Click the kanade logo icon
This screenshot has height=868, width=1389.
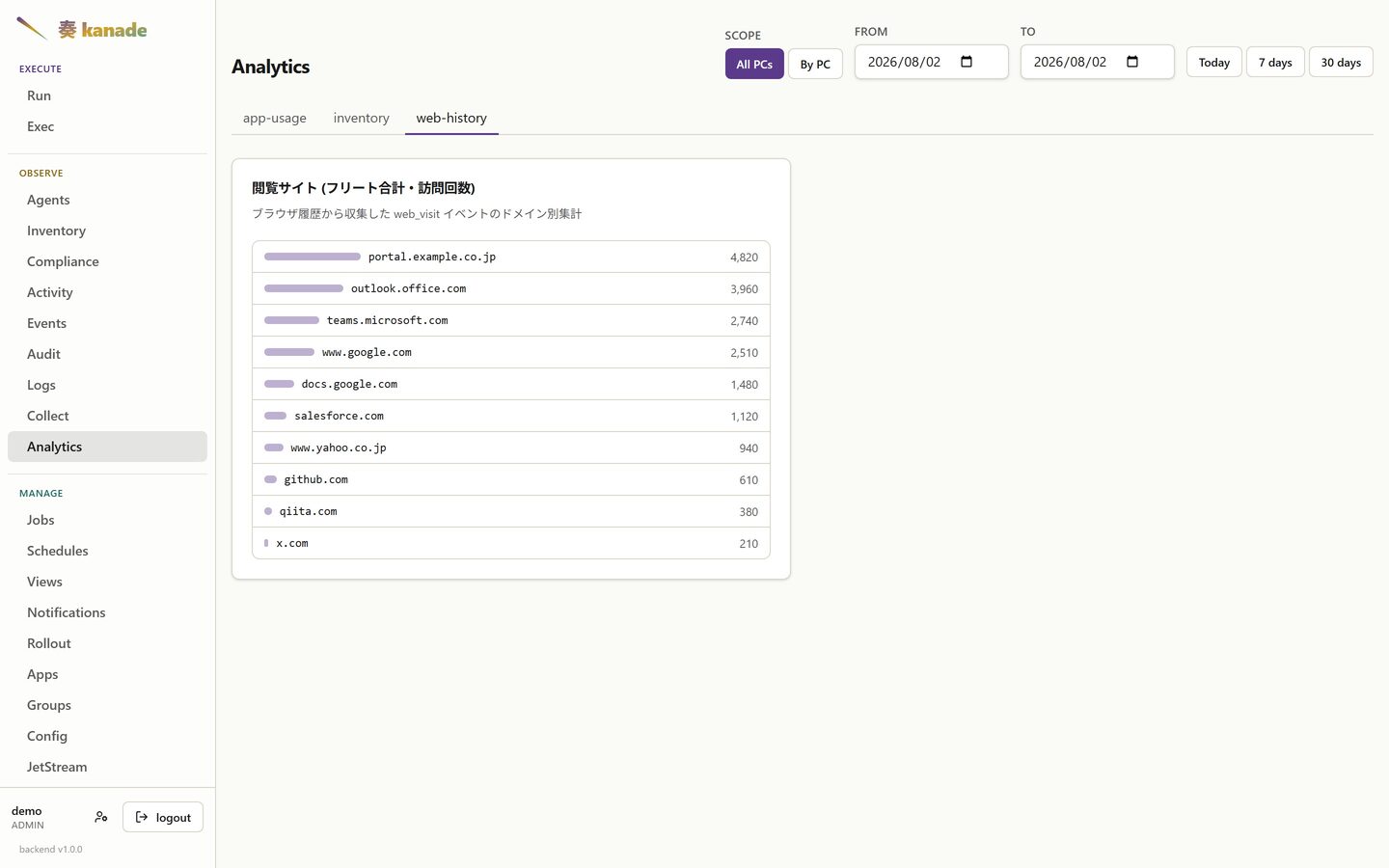point(32,29)
